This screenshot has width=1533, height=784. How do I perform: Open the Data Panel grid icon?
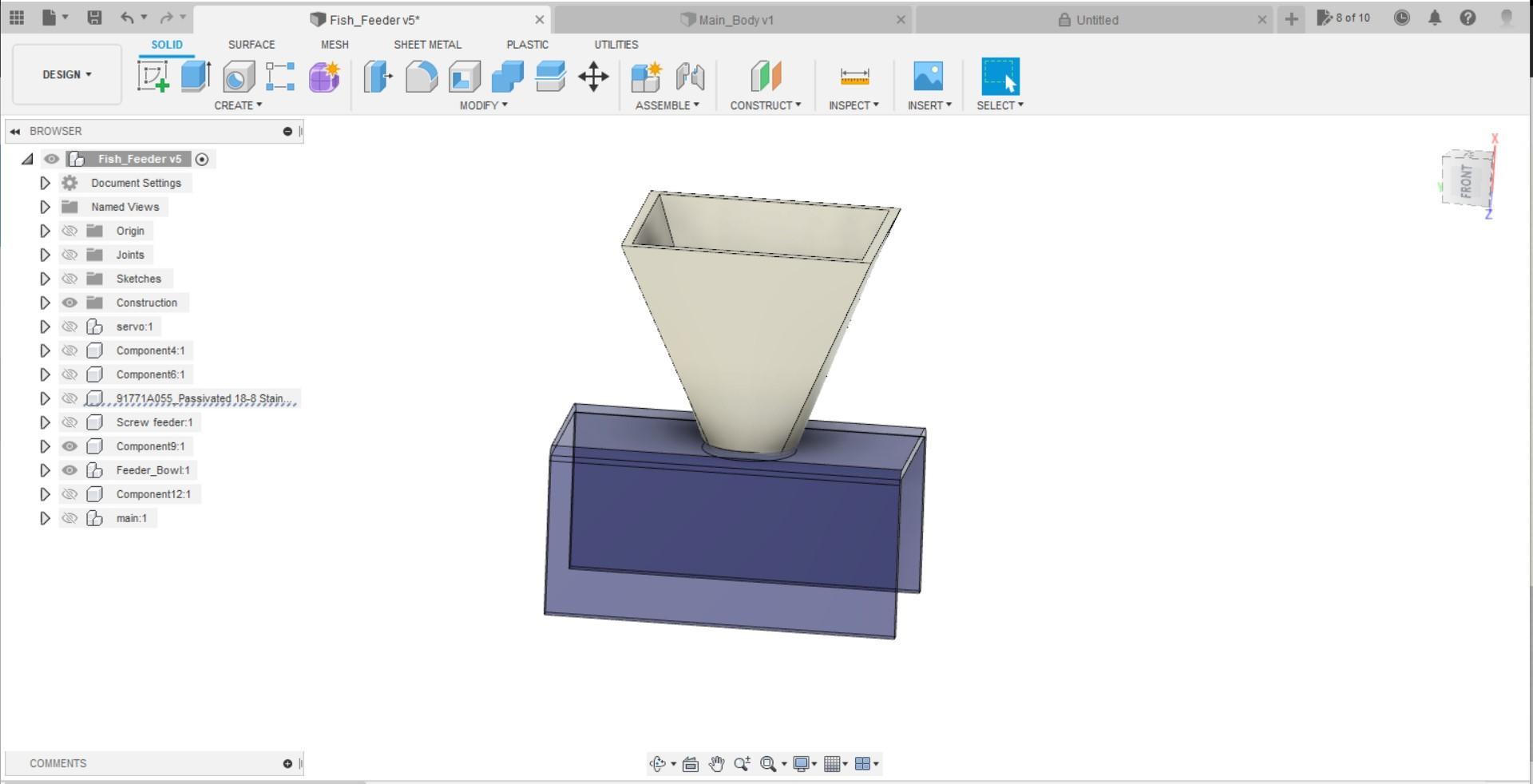pyautogui.click(x=17, y=18)
